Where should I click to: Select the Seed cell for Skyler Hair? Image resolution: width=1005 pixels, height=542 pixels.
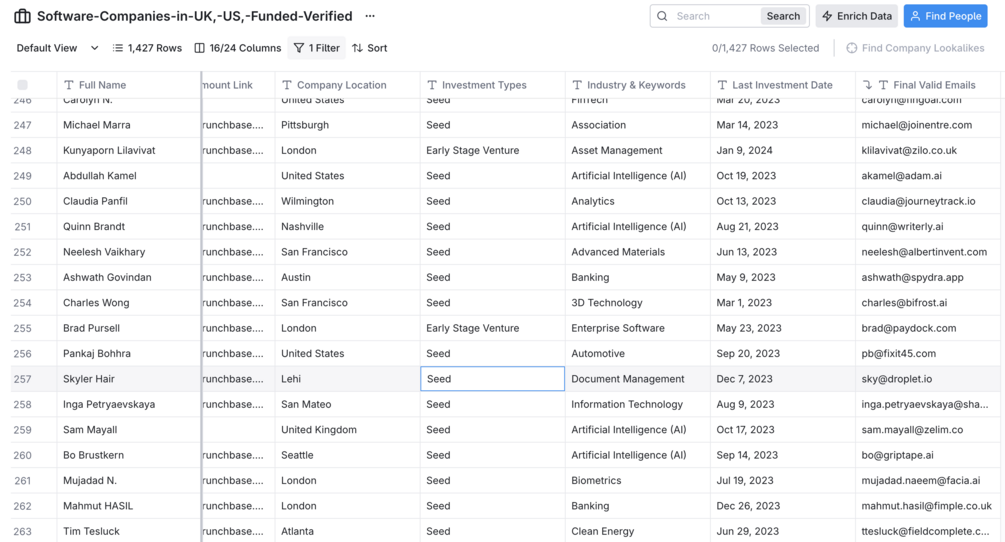[x=492, y=379]
